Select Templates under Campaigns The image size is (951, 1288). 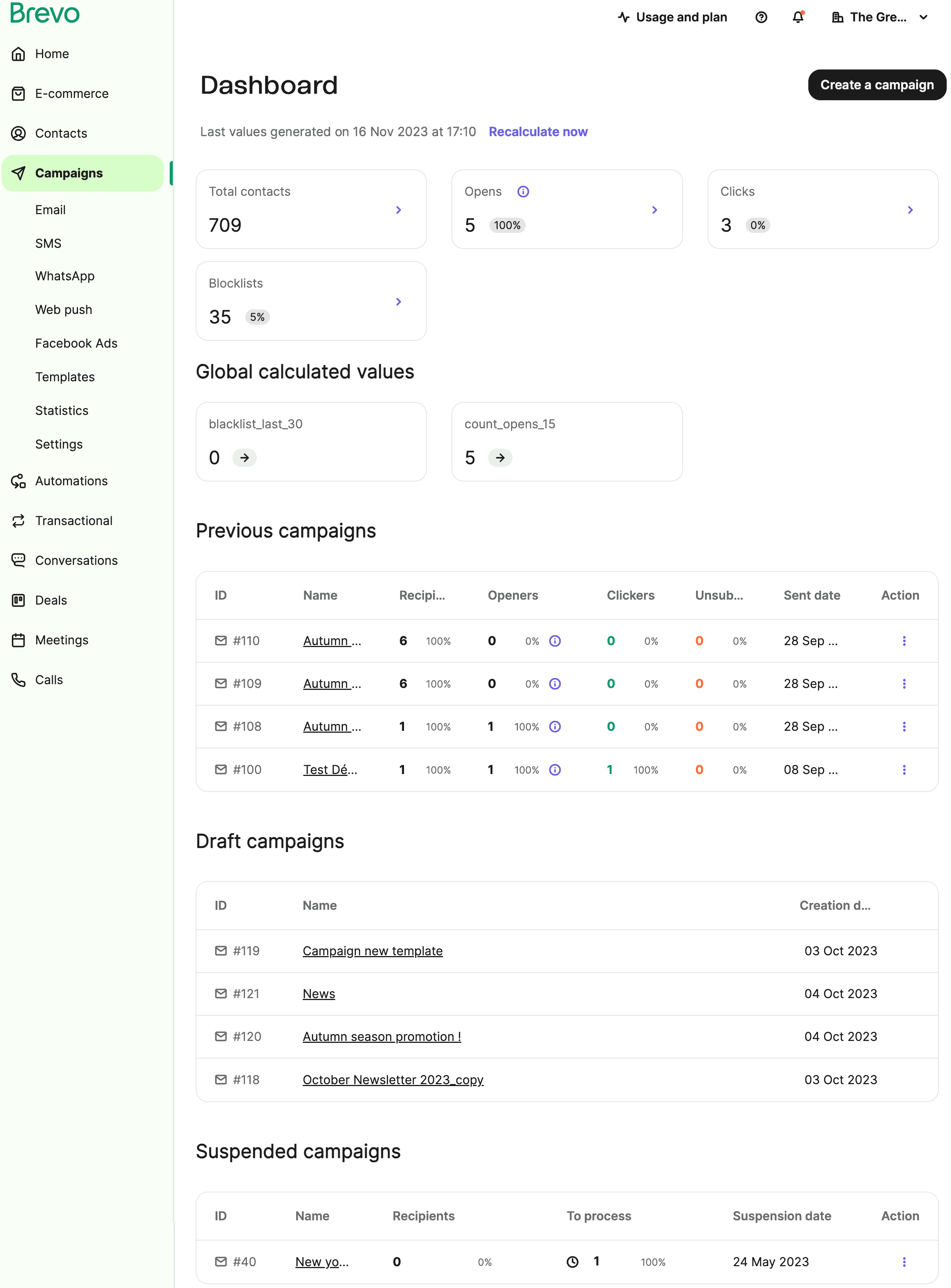click(x=65, y=377)
